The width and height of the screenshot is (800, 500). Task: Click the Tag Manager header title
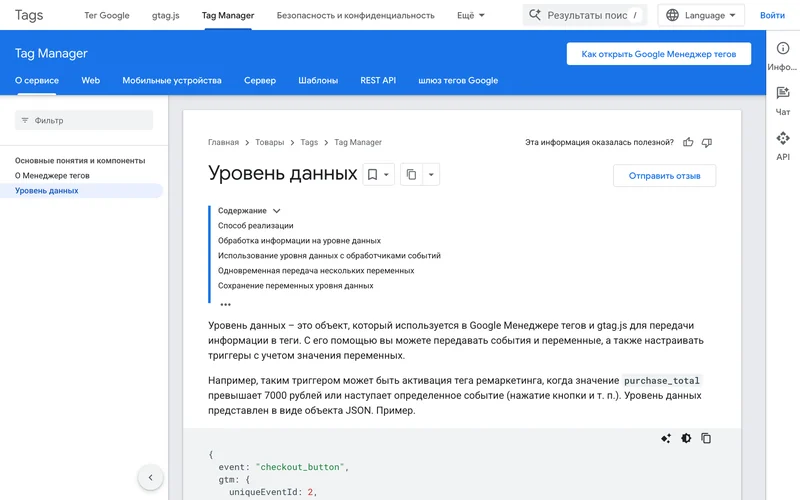click(x=51, y=53)
